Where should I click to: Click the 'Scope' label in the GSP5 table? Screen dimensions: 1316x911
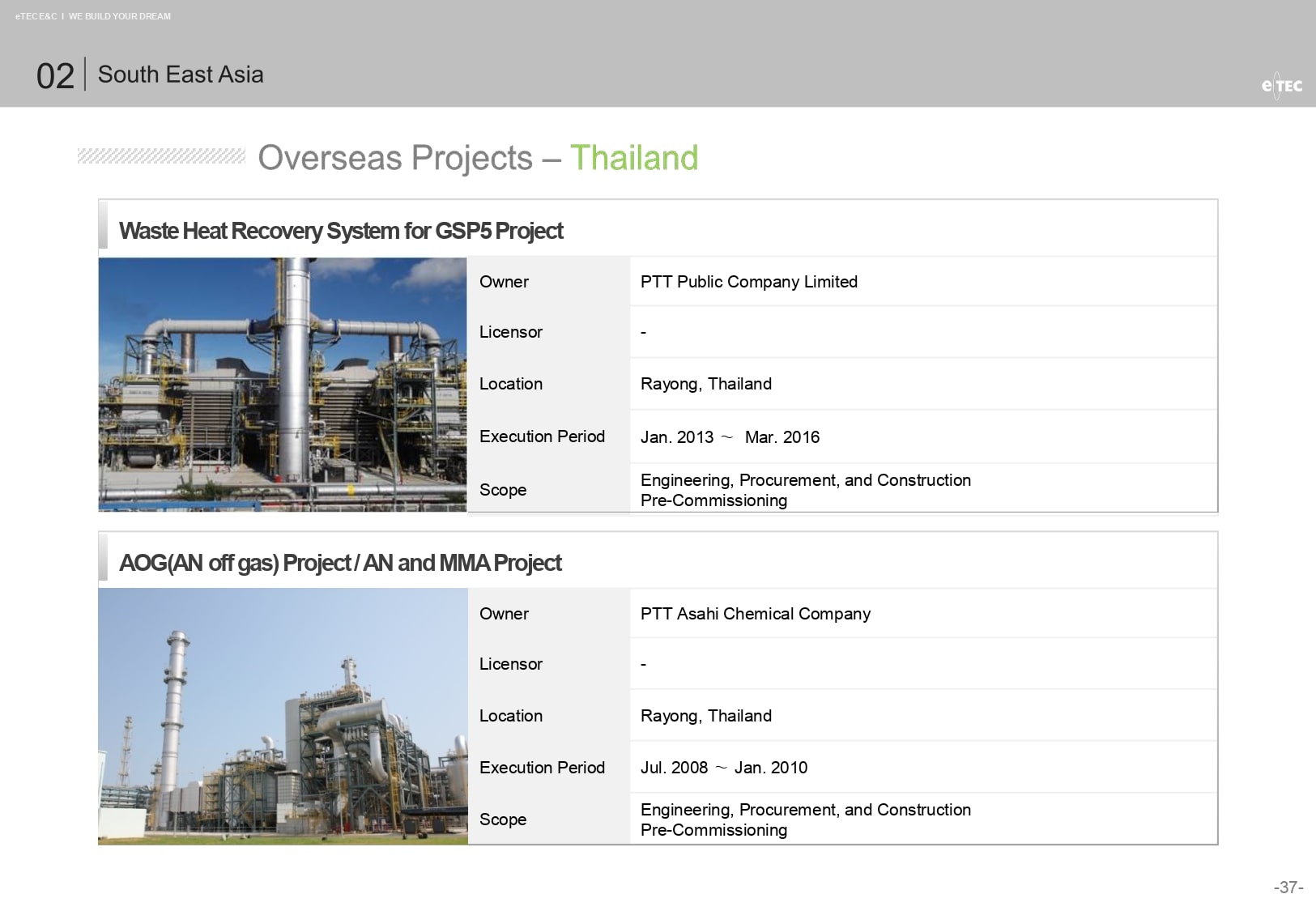pos(503,490)
